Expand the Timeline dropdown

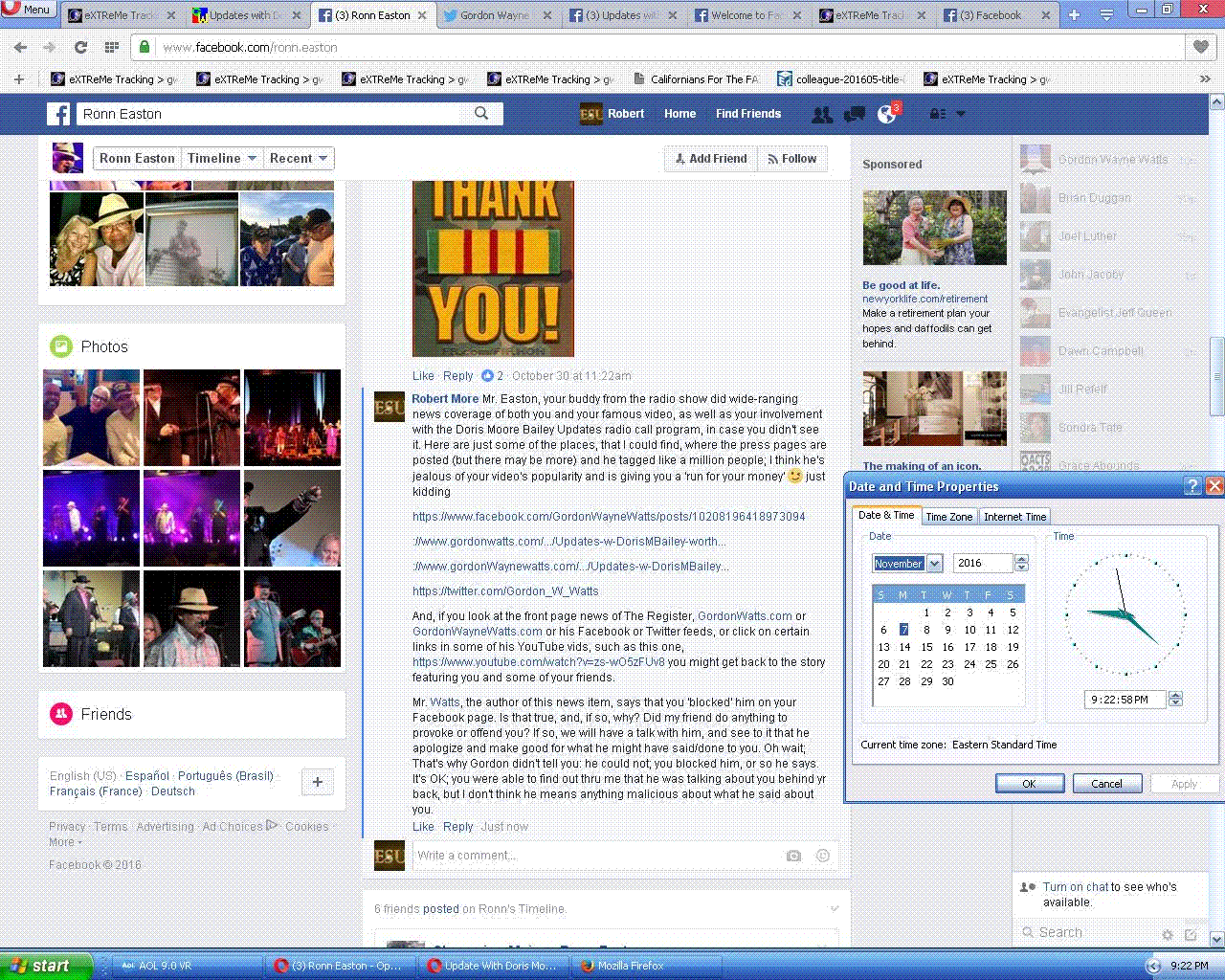(x=223, y=159)
